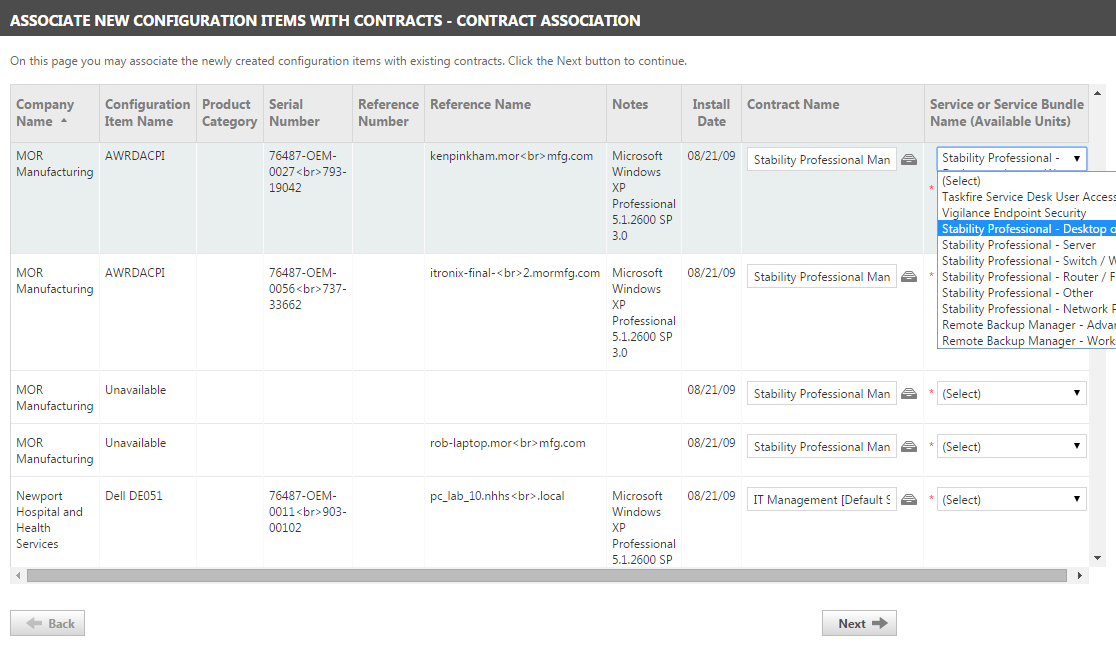1116x652 pixels.
Task: Click the horizontal scrollbar left arrow
Action: (x=18, y=576)
